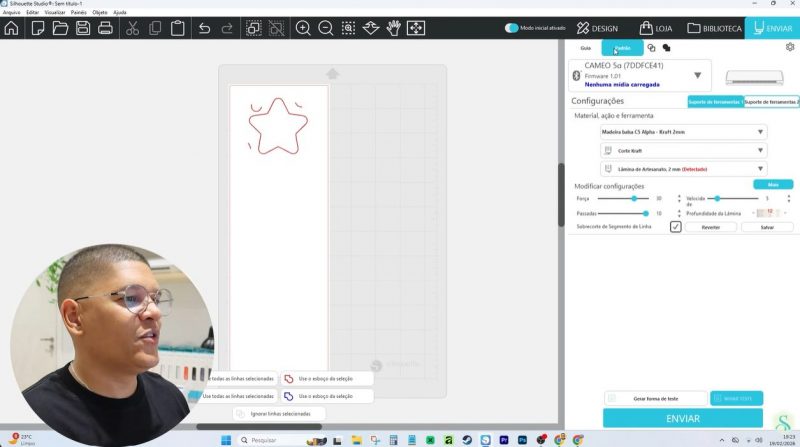Uncheck Sobrecorte de Segmento de Linha
Image resolution: width=800 pixels, height=447 pixels.
[676, 227]
